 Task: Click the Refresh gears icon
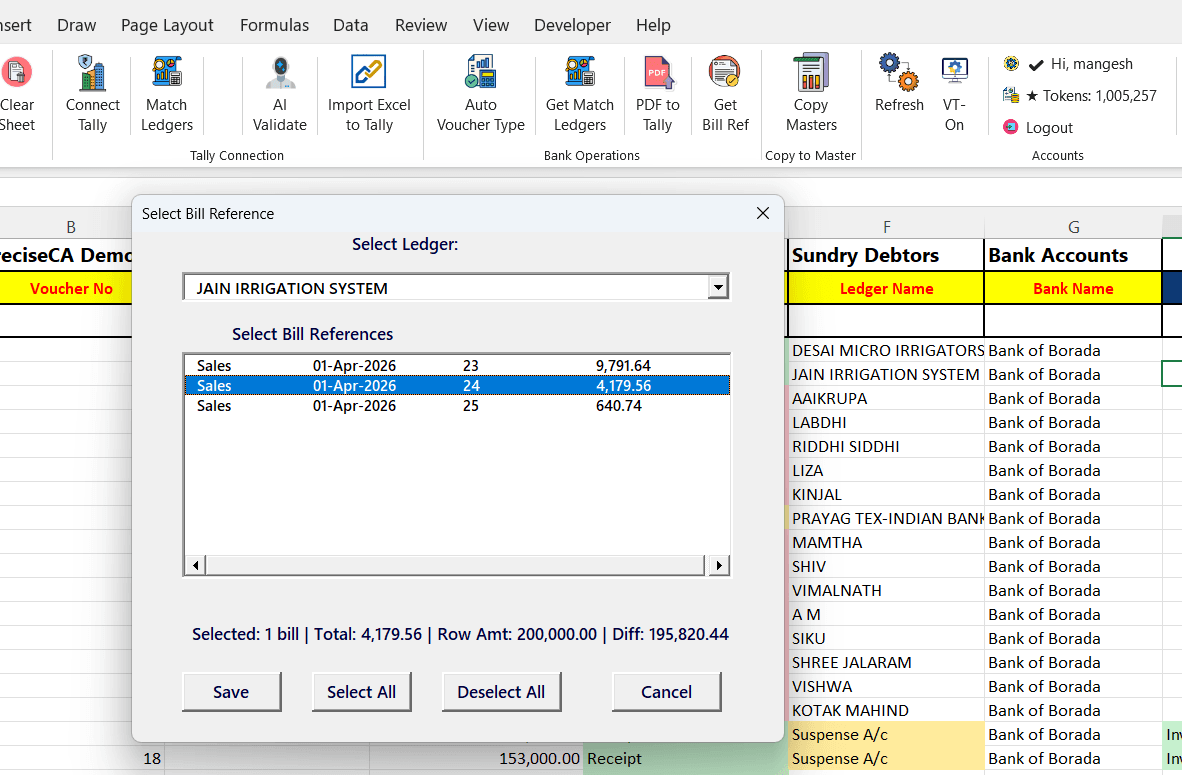pyautogui.click(x=899, y=72)
